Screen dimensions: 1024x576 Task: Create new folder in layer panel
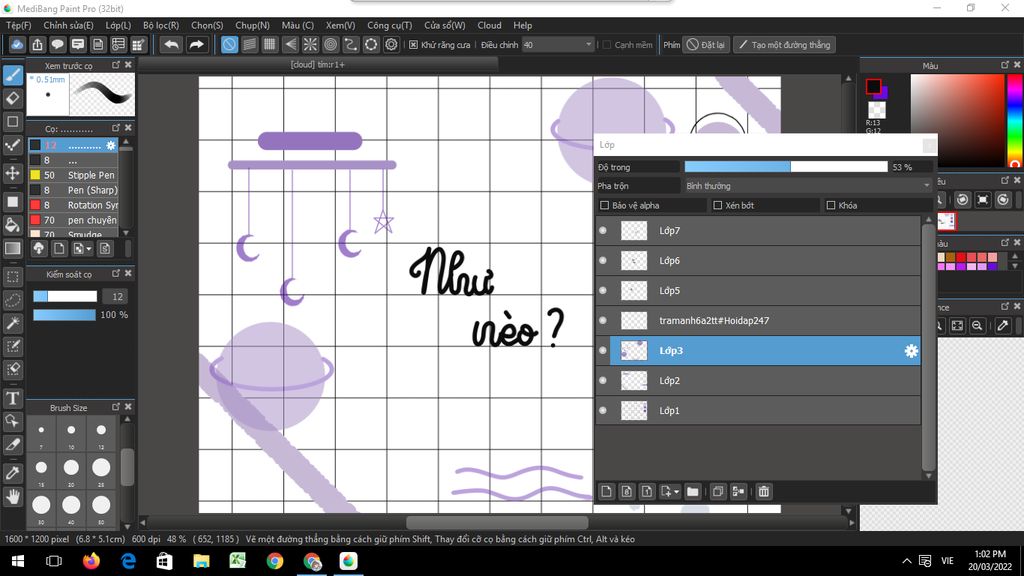click(693, 491)
